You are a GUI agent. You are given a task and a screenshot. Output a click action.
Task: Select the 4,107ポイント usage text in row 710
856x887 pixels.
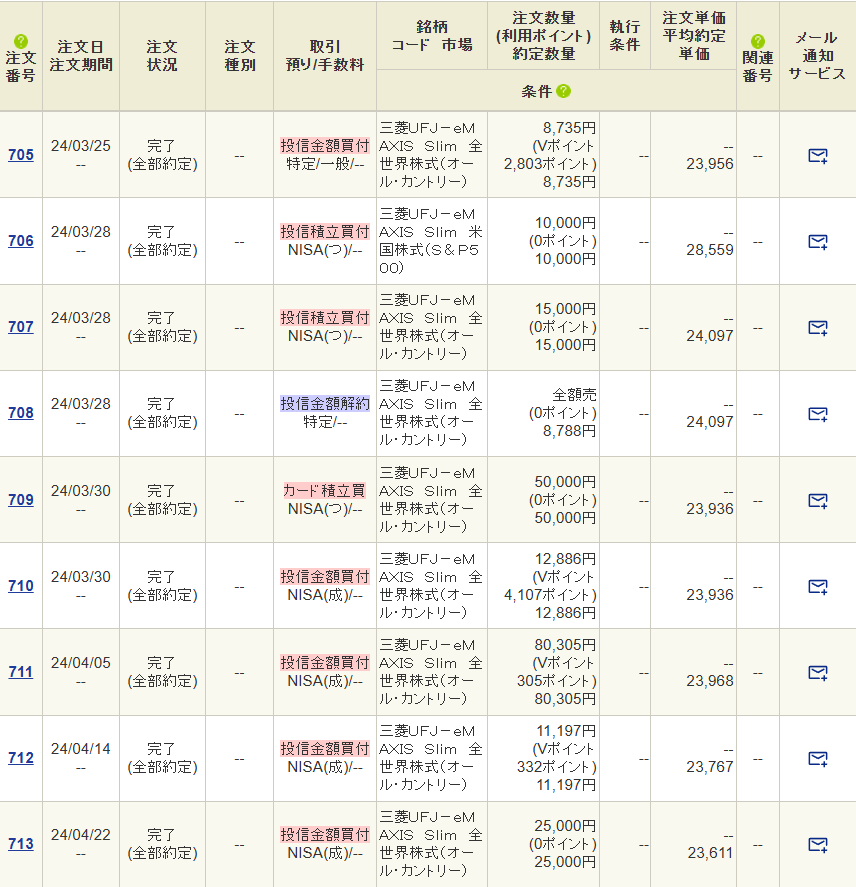click(x=550, y=595)
